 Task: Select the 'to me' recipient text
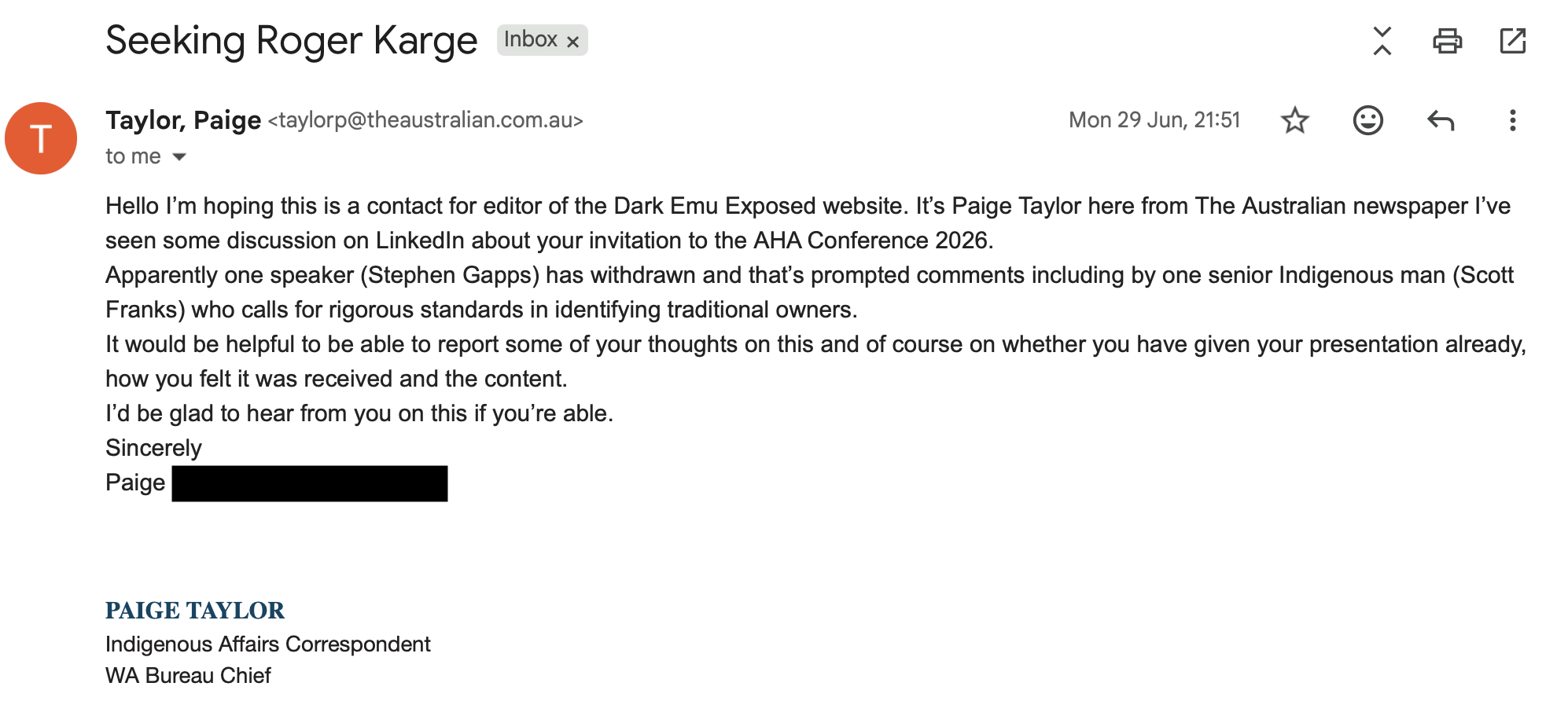click(x=133, y=156)
